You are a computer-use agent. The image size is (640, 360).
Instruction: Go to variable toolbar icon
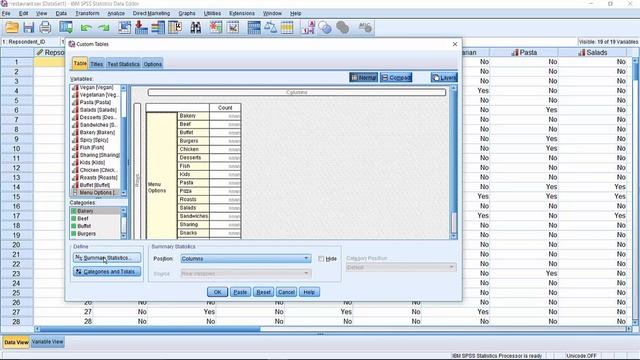[x=141, y=28]
